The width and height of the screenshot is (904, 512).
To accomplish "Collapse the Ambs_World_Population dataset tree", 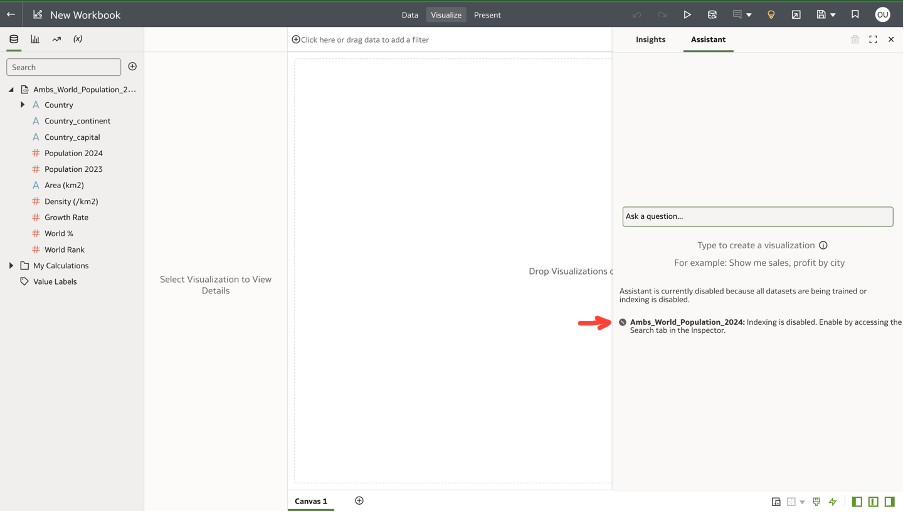I will coord(11,89).
